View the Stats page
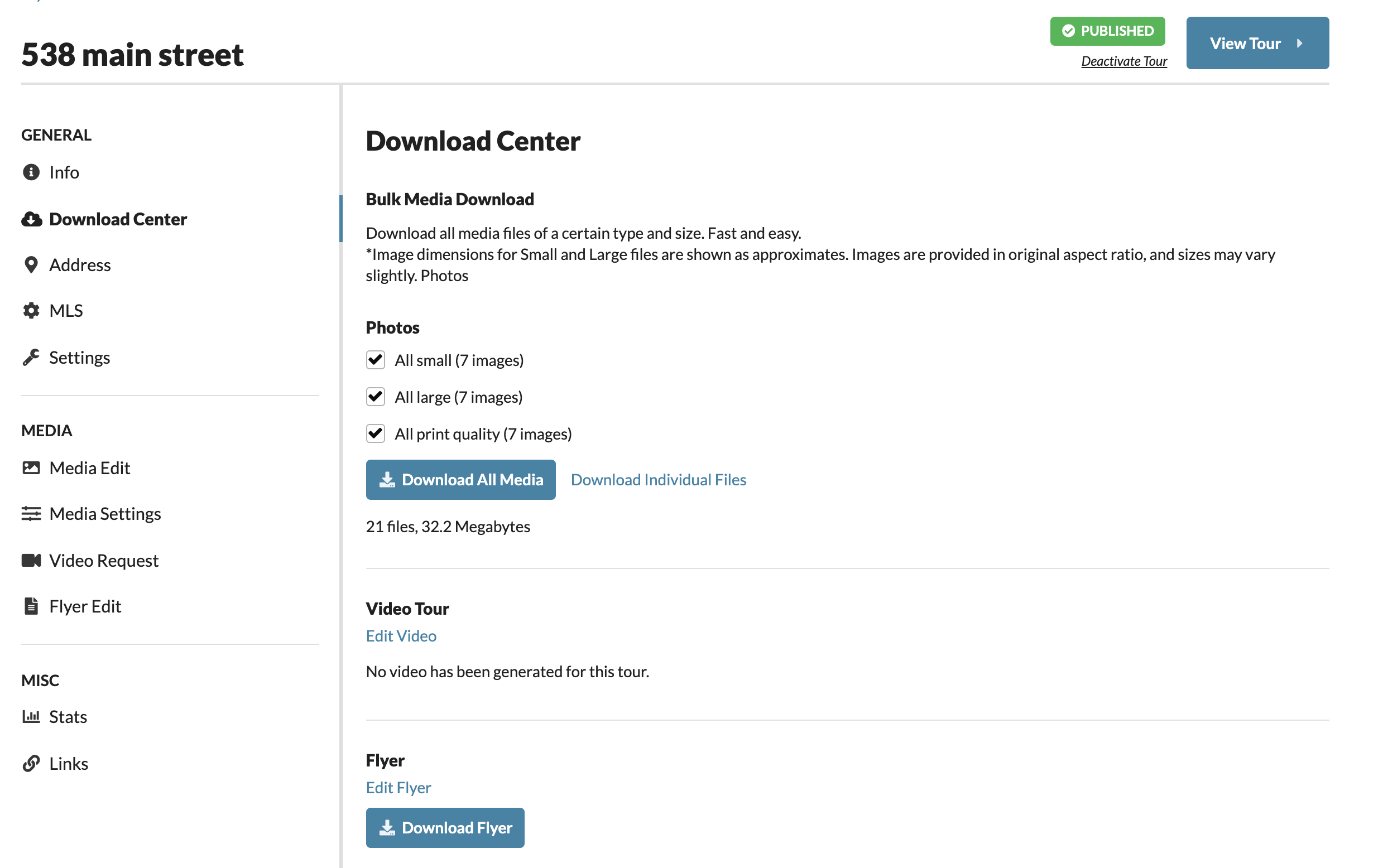Screen dimensions: 1383x868 tap(68, 716)
